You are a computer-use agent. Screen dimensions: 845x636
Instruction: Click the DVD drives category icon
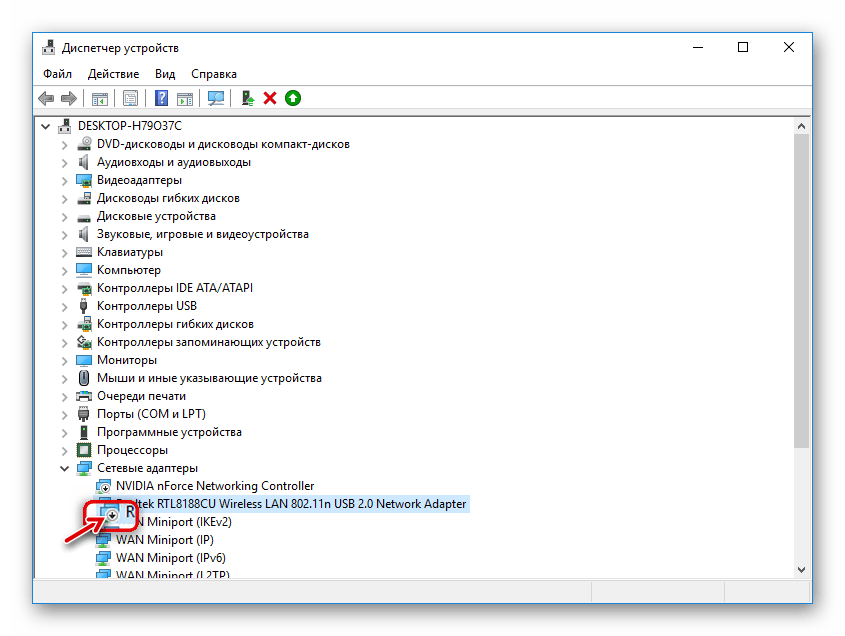tap(84, 144)
